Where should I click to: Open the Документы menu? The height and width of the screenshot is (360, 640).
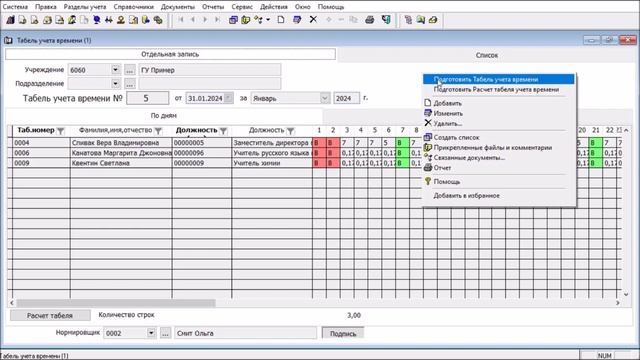tap(178, 7)
